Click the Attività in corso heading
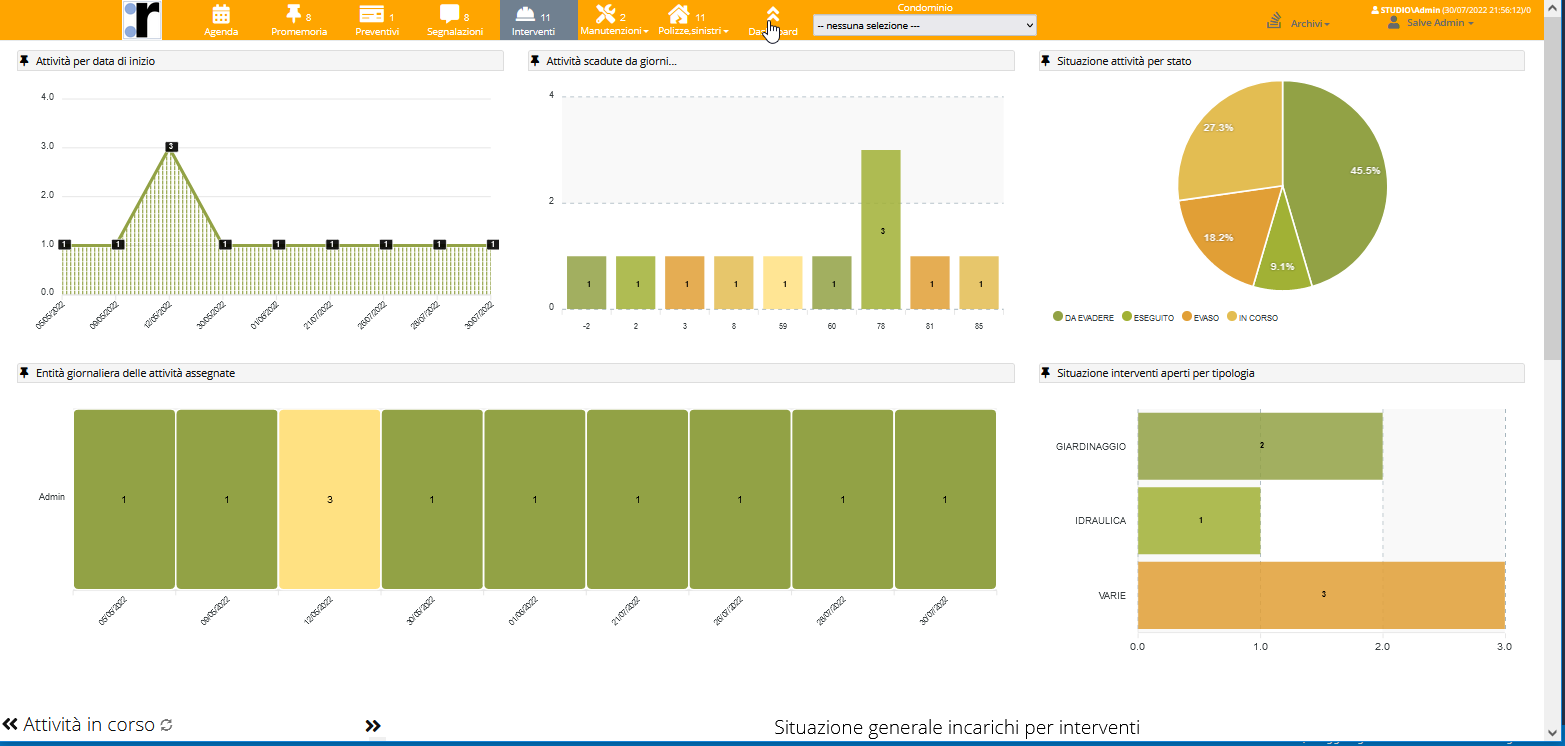 tap(89, 725)
